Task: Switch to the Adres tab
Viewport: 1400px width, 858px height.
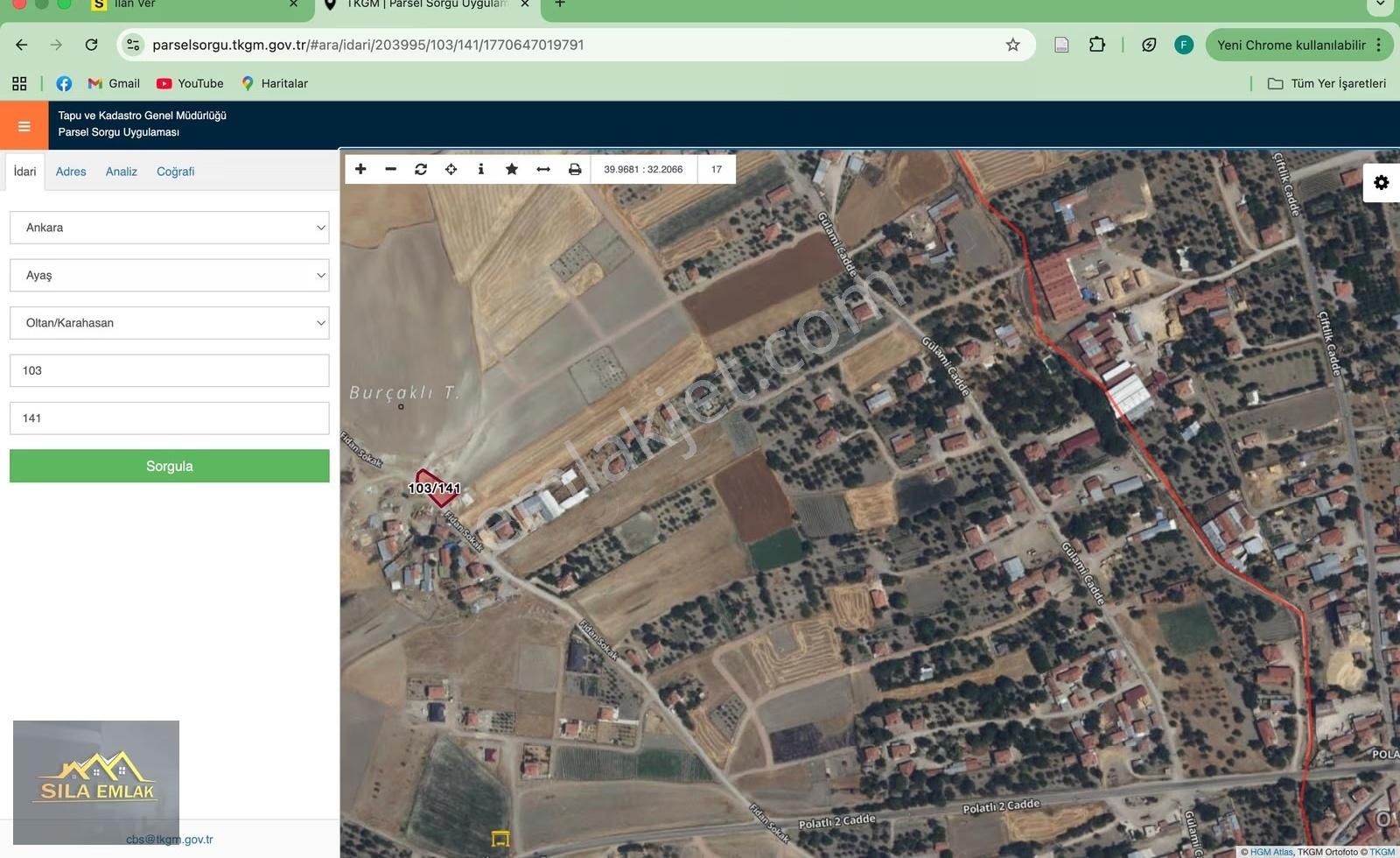Action: pyautogui.click(x=70, y=171)
